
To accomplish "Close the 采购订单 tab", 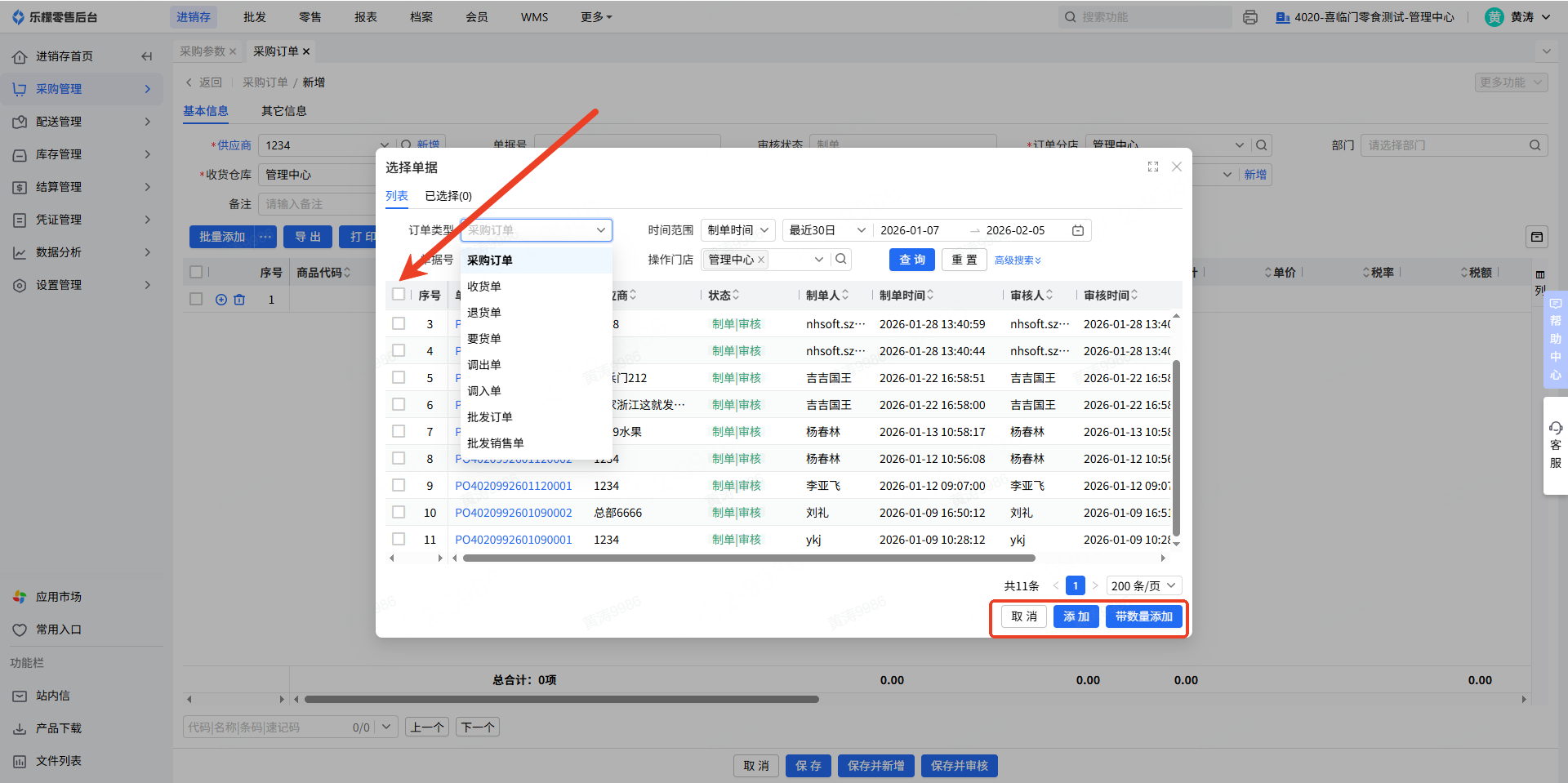I will click(x=306, y=51).
